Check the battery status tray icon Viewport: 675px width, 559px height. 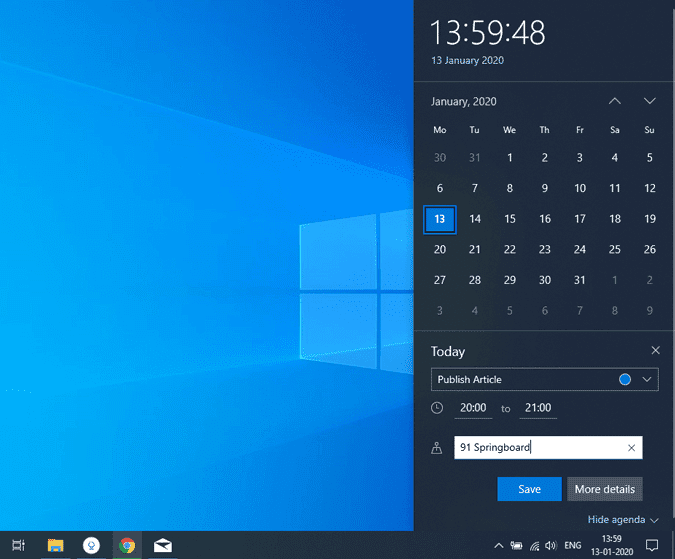[516, 546]
